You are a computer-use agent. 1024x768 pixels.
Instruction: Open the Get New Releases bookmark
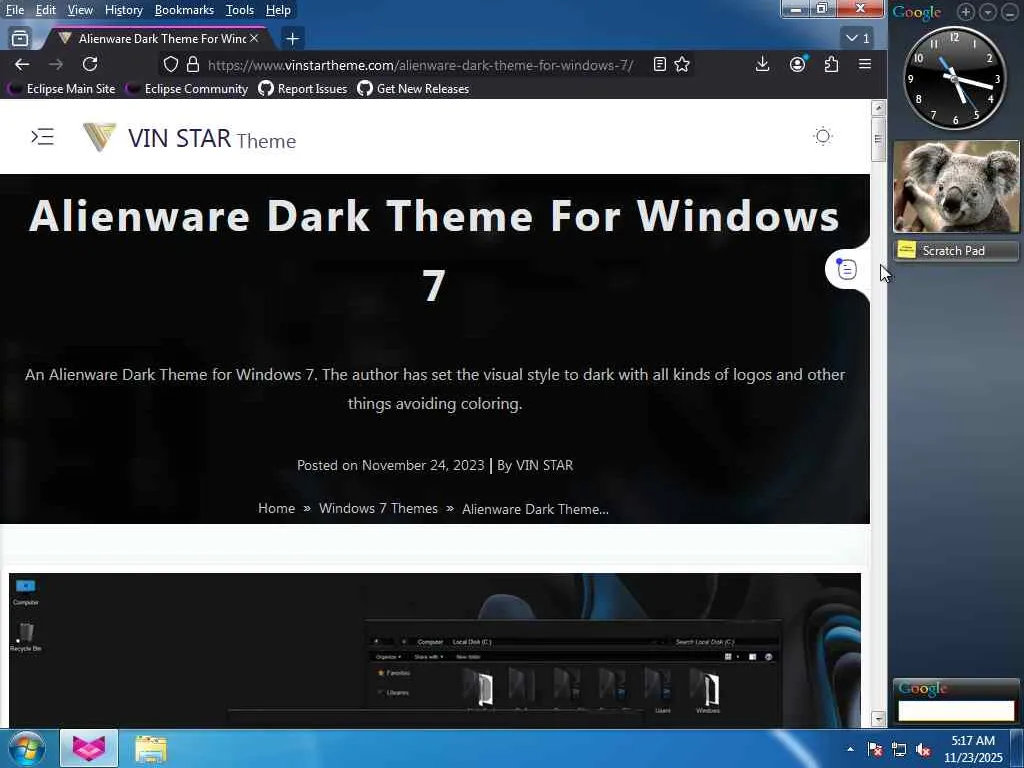413,89
